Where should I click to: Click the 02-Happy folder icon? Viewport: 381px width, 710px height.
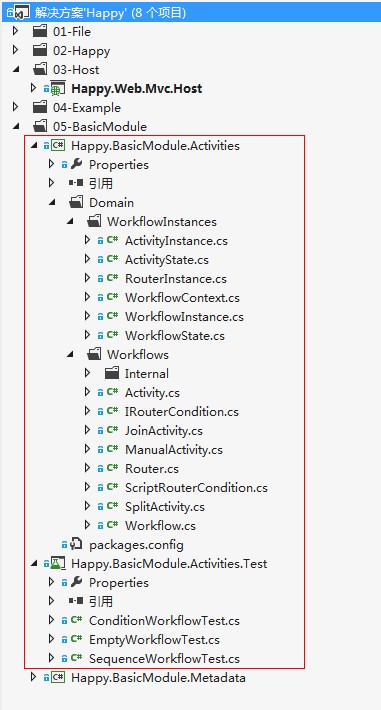(40, 51)
